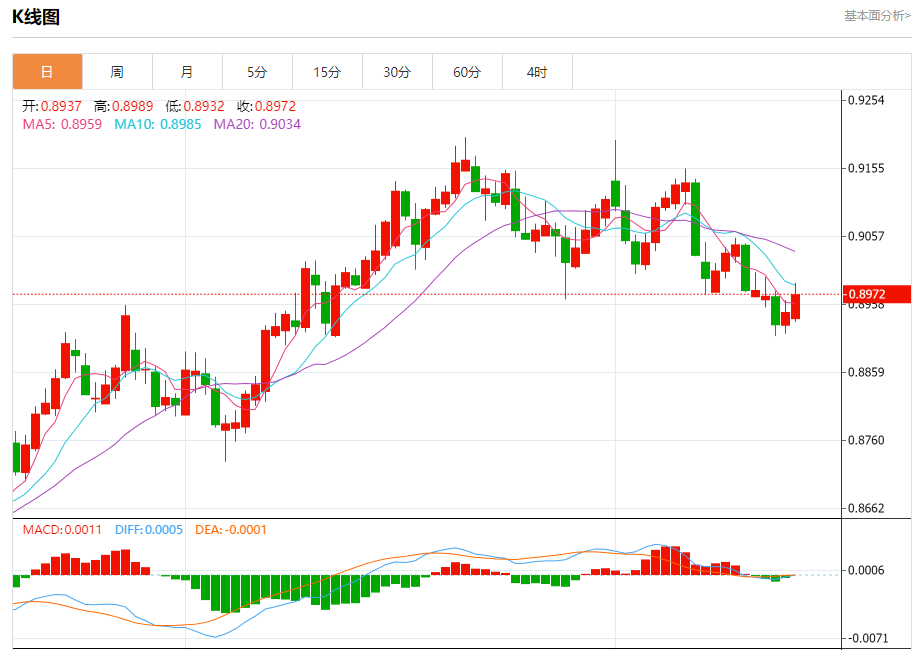Select the 15分 interval tab

tap(327, 72)
